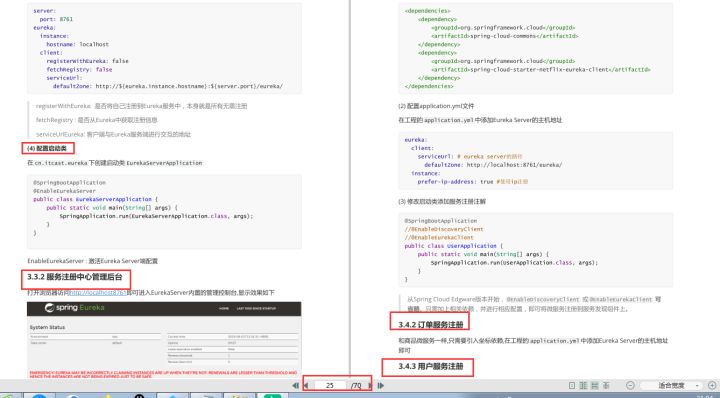Switch to continuous scrolling view

point(595,386)
